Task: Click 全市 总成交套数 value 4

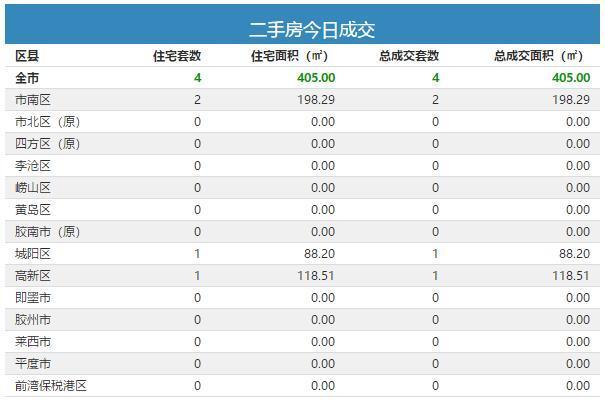Action: click(436, 78)
